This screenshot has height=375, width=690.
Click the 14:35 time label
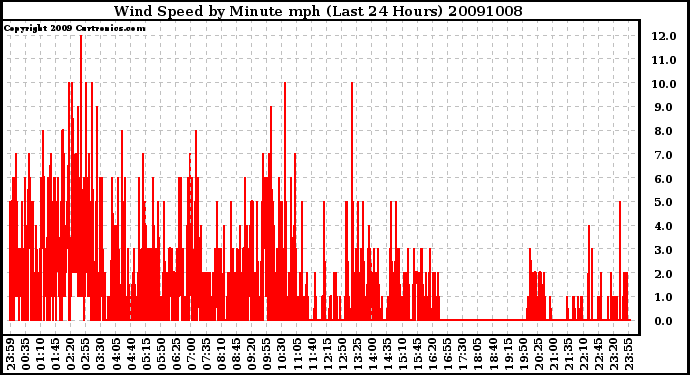tap(387, 355)
